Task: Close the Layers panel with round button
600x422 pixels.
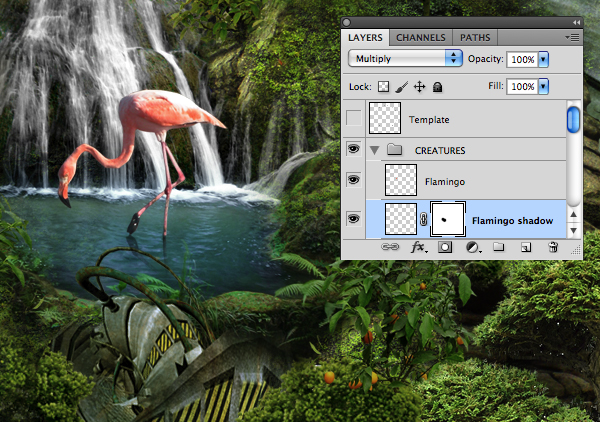Action: (x=347, y=23)
